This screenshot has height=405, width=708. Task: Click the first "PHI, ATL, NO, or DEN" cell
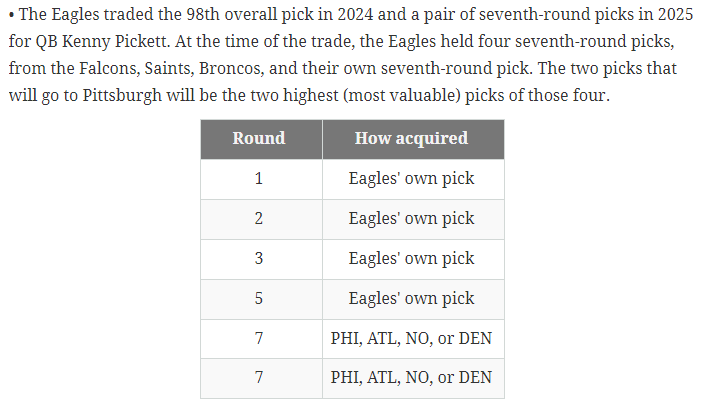click(411, 339)
